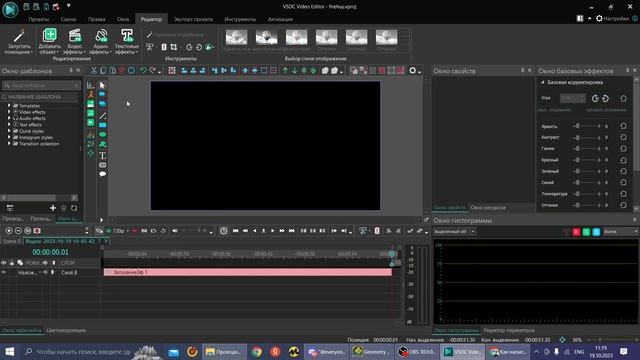Viewport: 640px width, 360px height.
Task: Launch the wizard via Запустить помощник
Action: tap(19, 41)
